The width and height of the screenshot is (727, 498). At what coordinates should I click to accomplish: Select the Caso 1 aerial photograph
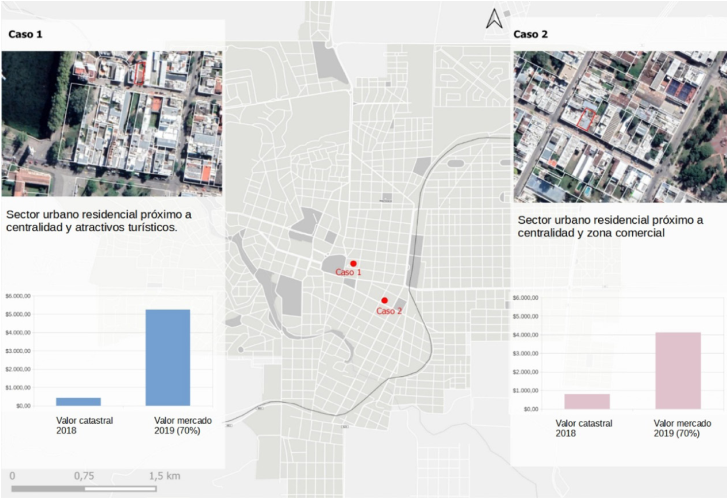point(112,124)
